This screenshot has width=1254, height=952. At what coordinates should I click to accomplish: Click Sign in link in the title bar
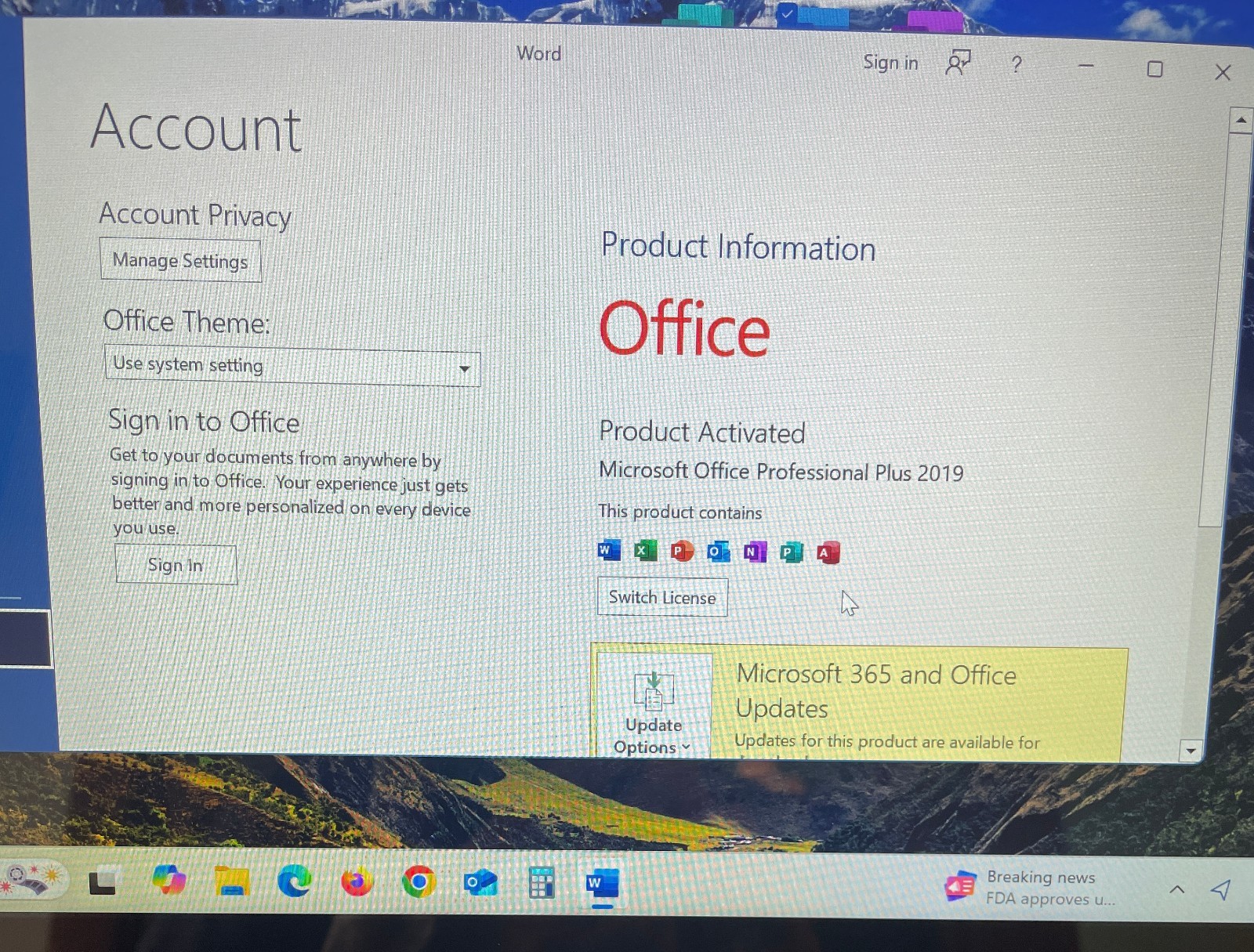(x=890, y=62)
